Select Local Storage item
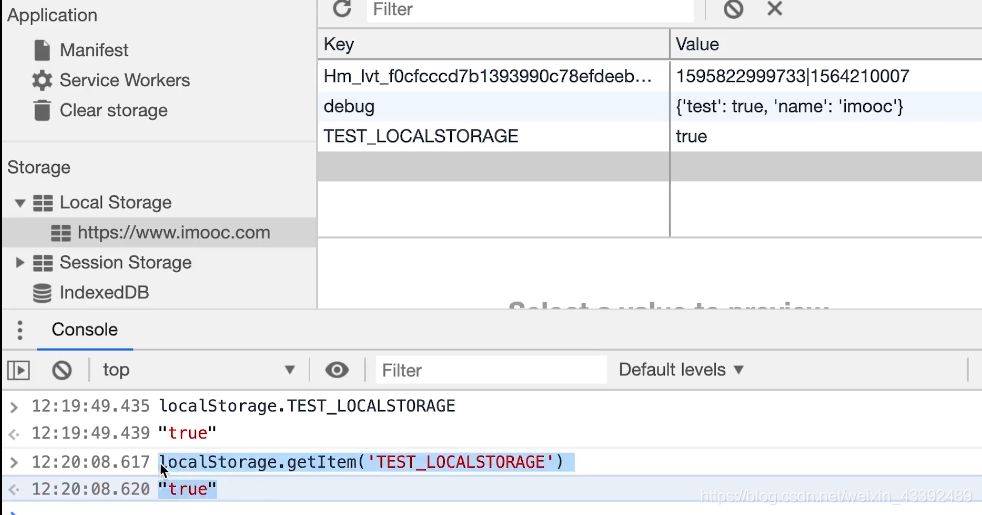The width and height of the screenshot is (982, 515). point(115,202)
